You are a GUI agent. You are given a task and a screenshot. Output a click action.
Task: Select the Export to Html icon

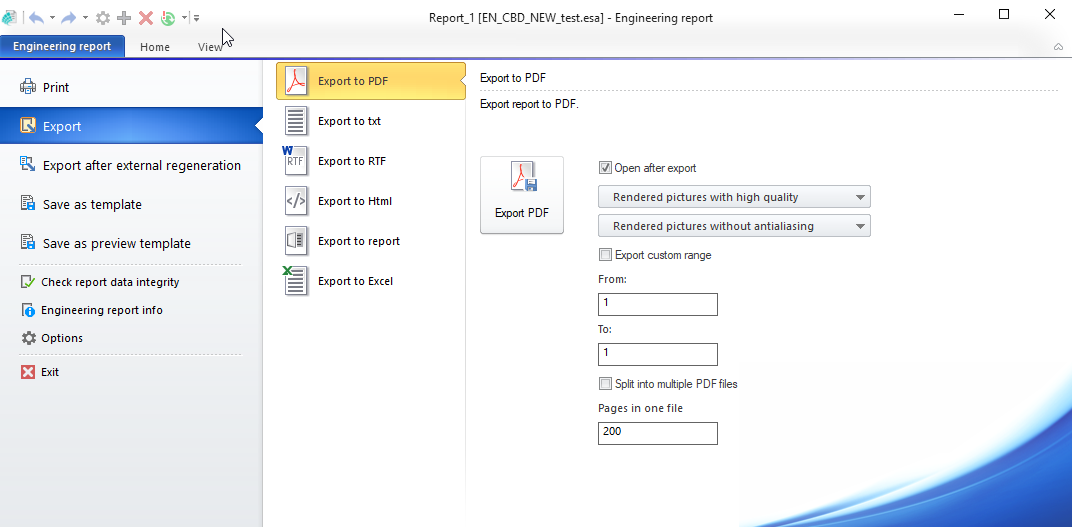(x=296, y=201)
